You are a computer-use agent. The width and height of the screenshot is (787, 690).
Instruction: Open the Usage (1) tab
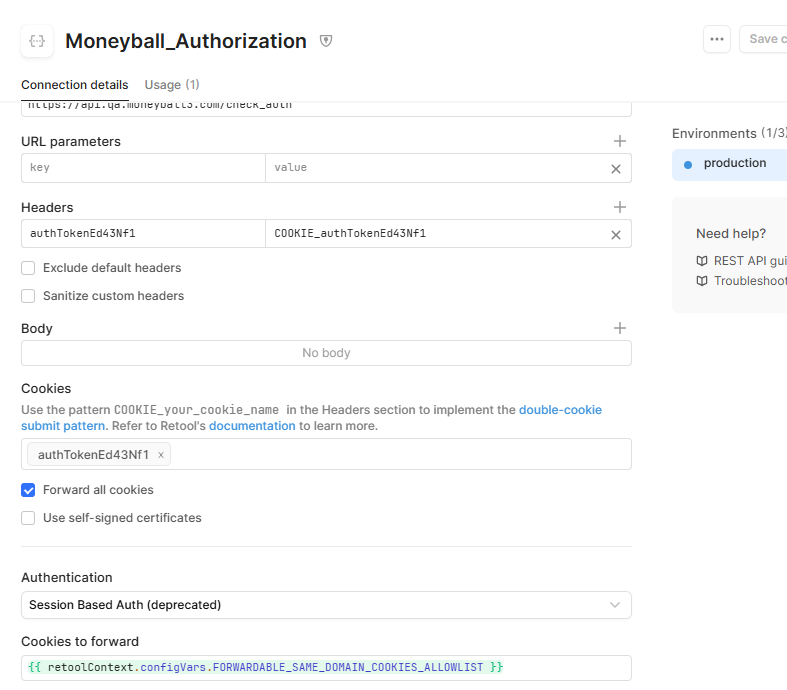[172, 85]
